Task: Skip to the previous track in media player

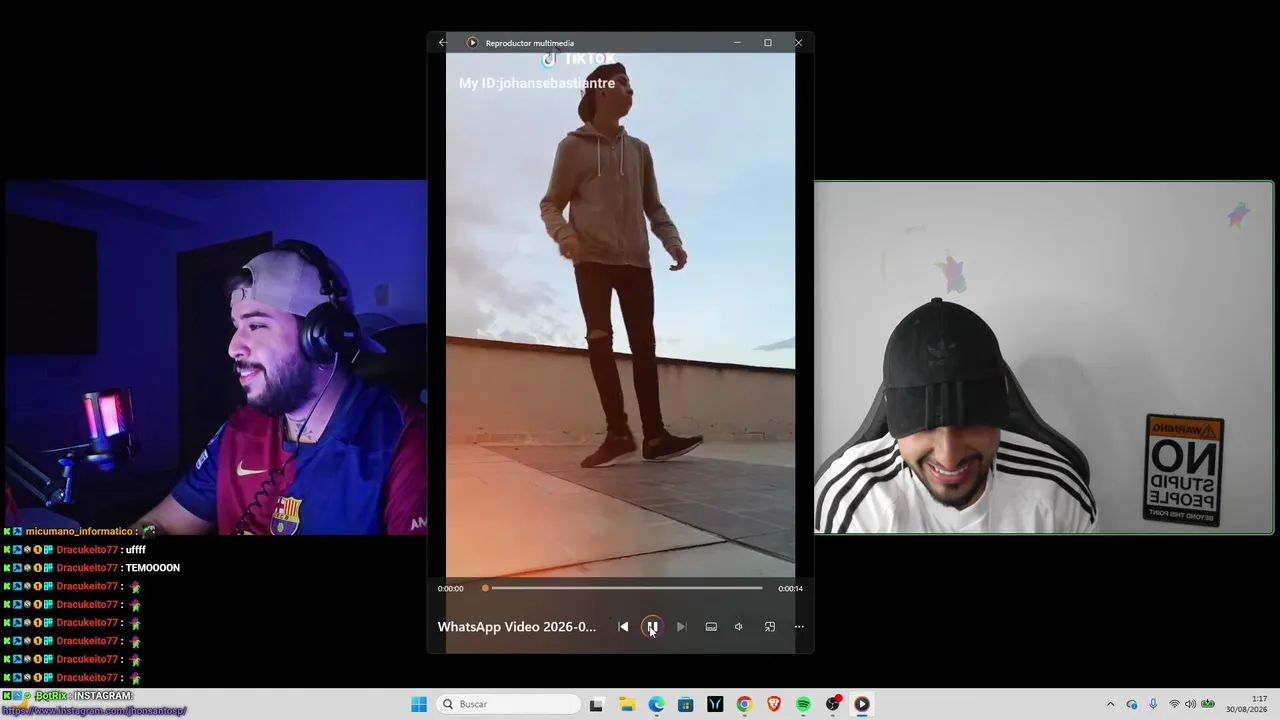Action: click(623, 627)
